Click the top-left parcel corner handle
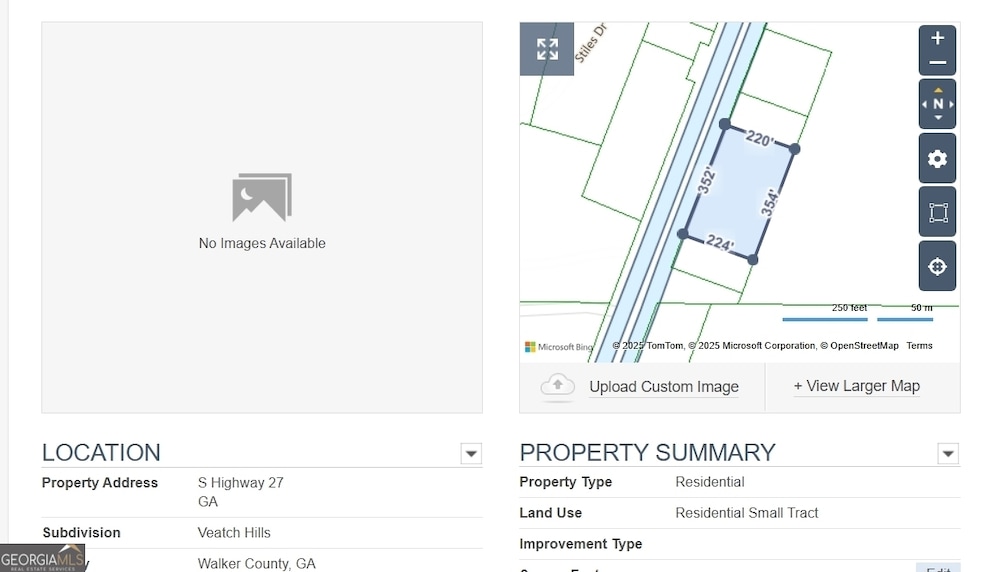Viewport: 984px width, 572px height. click(x=724, y=124)
